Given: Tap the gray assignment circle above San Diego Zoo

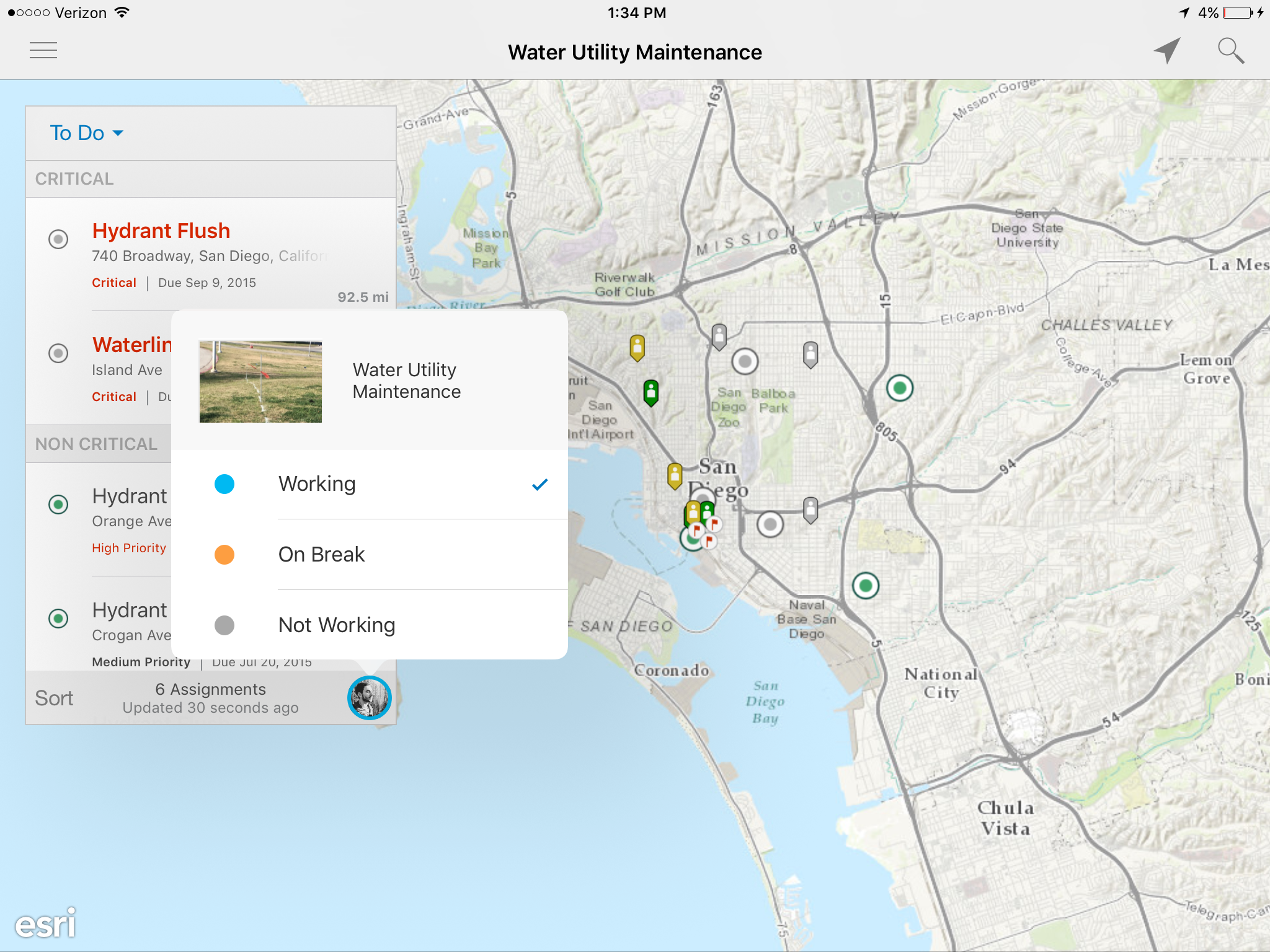Looking at the screenshot, I should click(745, 361).
